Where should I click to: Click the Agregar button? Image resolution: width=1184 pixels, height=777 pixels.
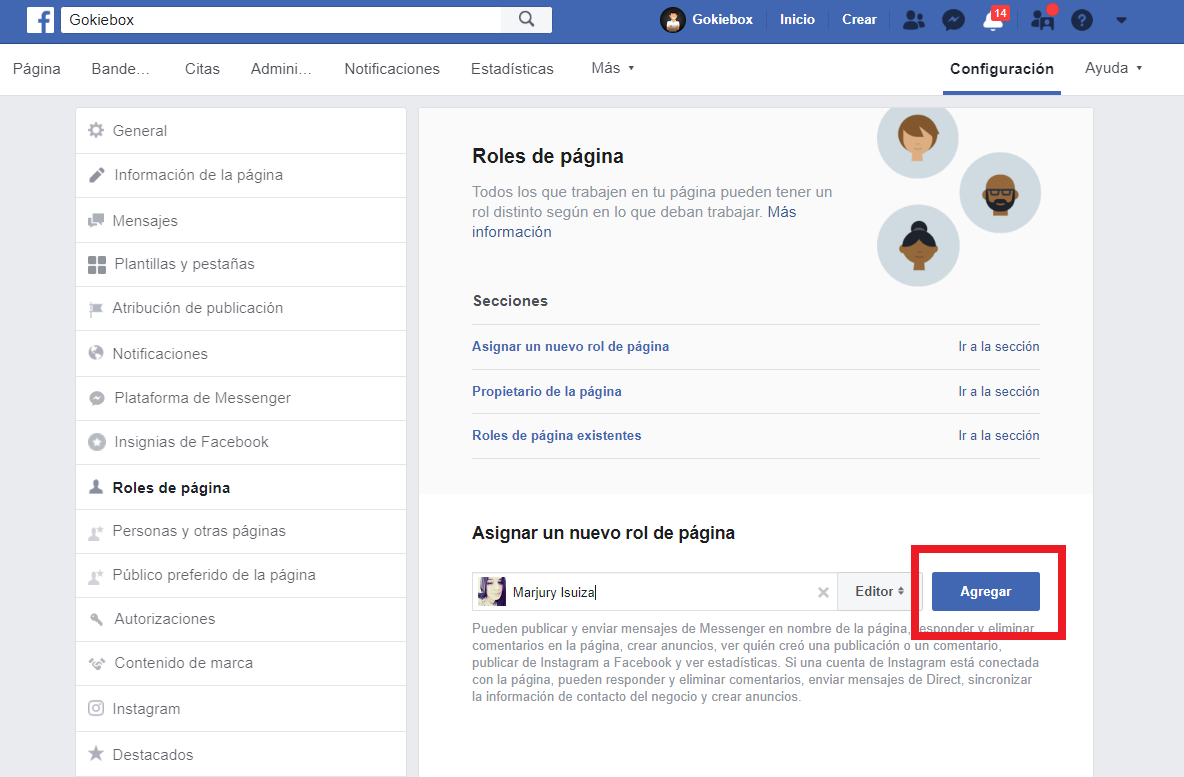coord(985,591)
